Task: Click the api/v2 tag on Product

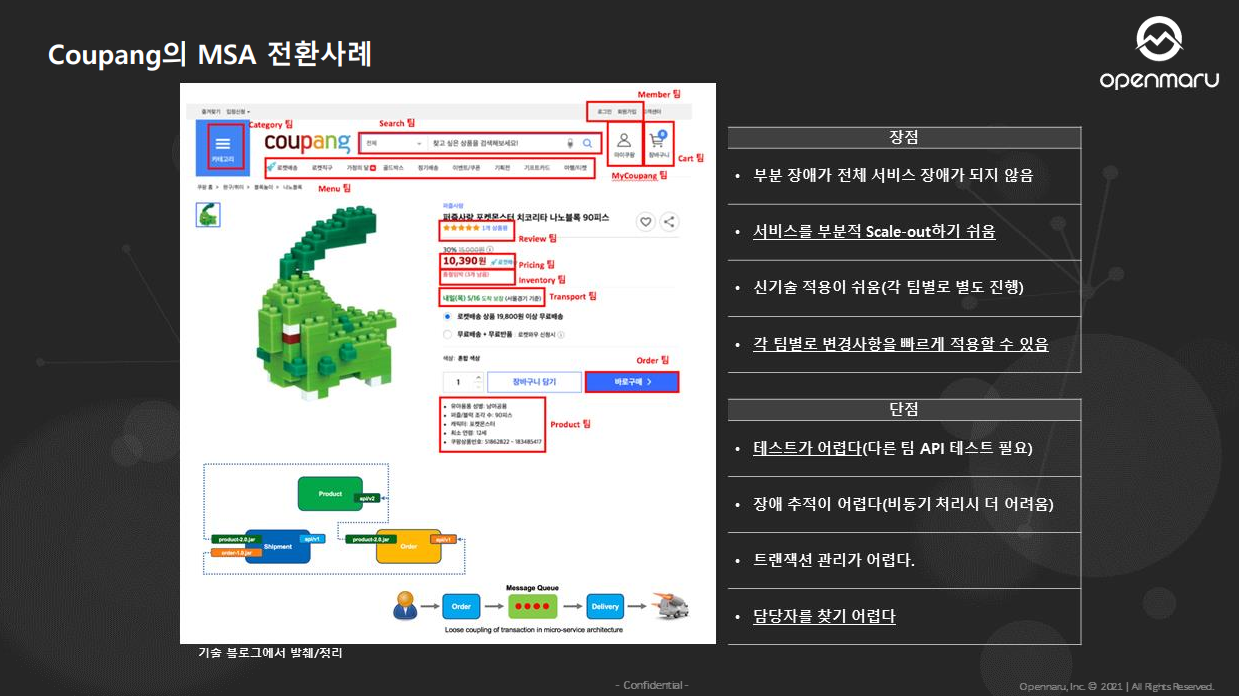Action: [x=366, y=497]
